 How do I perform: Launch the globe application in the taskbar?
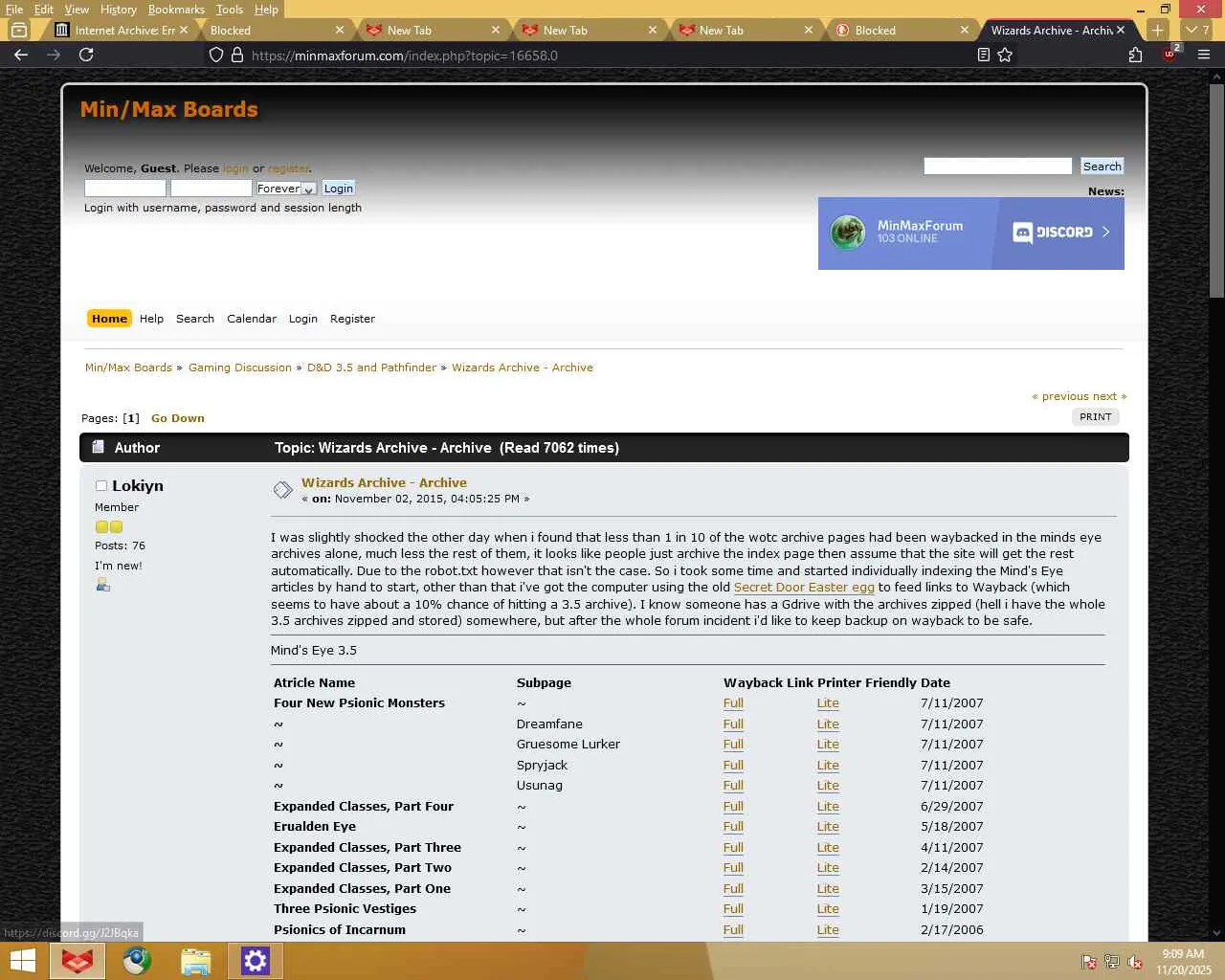(x=137, y=961)
